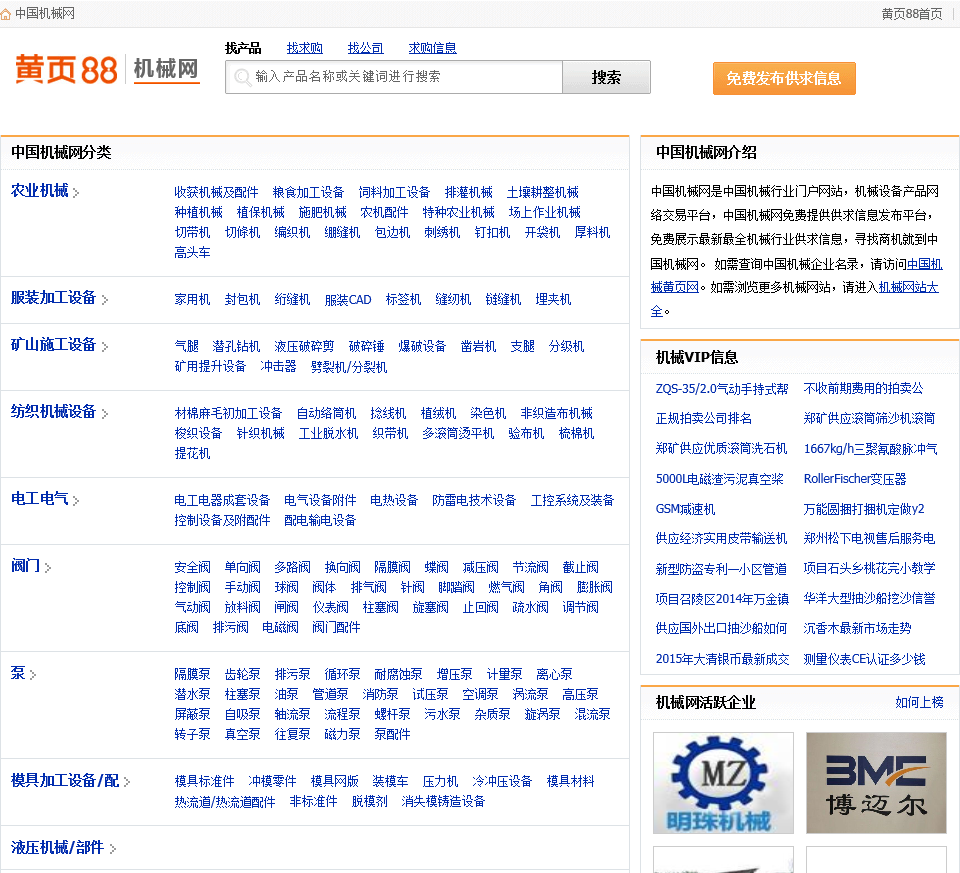Screen dimensions: 960x873
Task: Expand arrow next to 模具加工设备/配
Action: coord(127,782)
